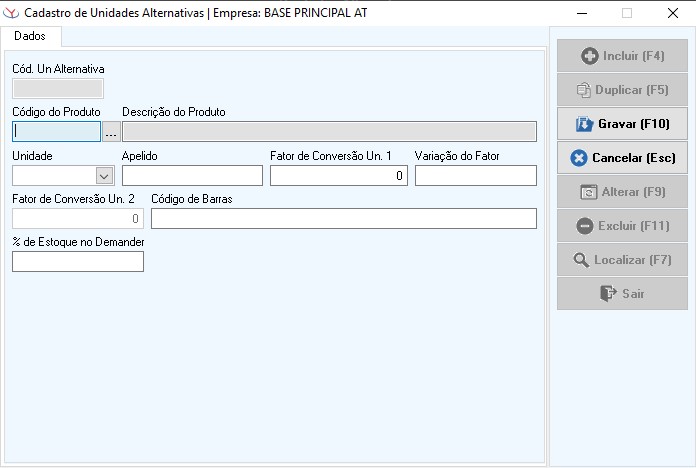Focus the Código do Produto field
The image size is (696, 468).
pos(57,132)
